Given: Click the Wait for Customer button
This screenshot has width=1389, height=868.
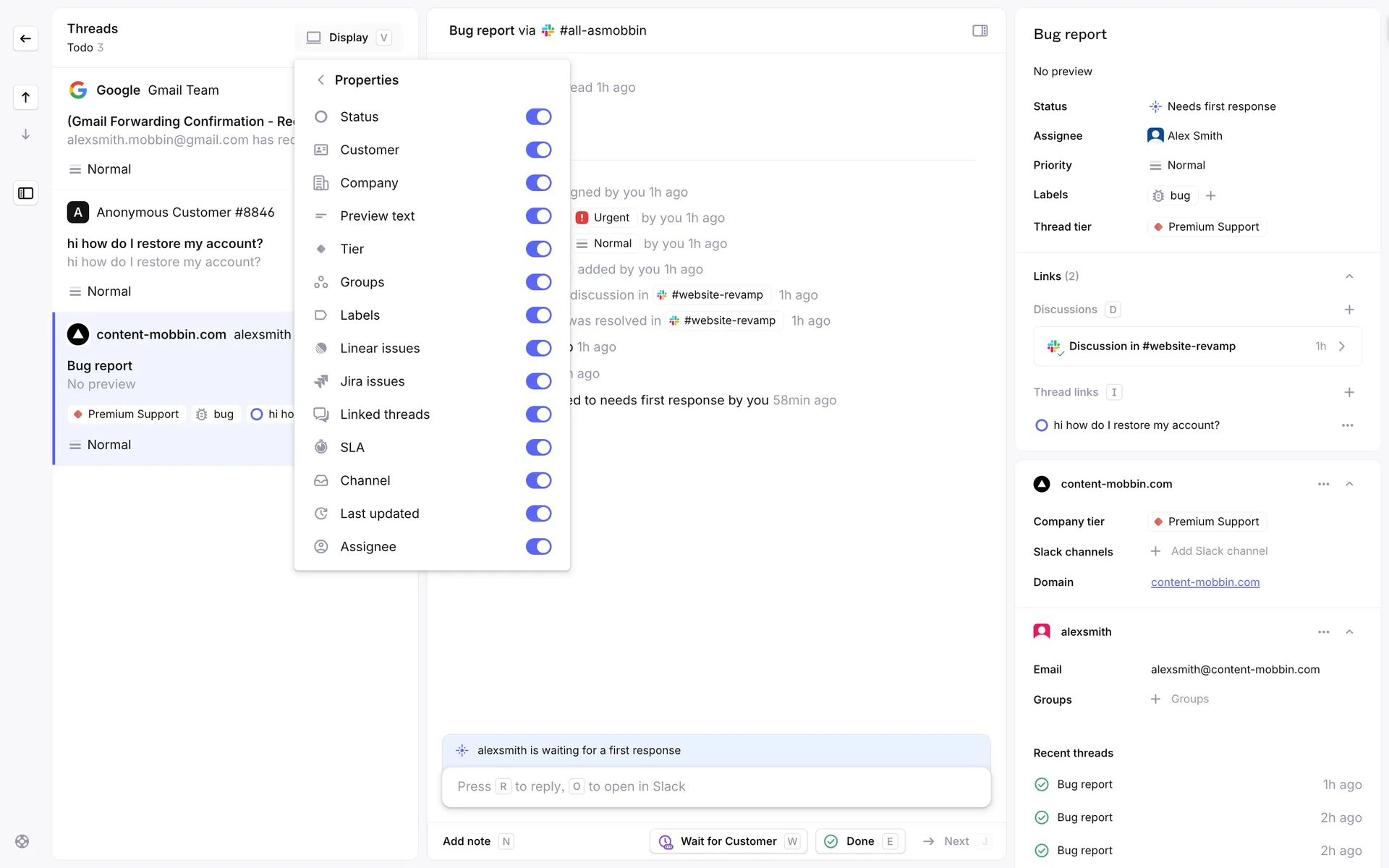Looking at the screenshot, I should point(728,841).
